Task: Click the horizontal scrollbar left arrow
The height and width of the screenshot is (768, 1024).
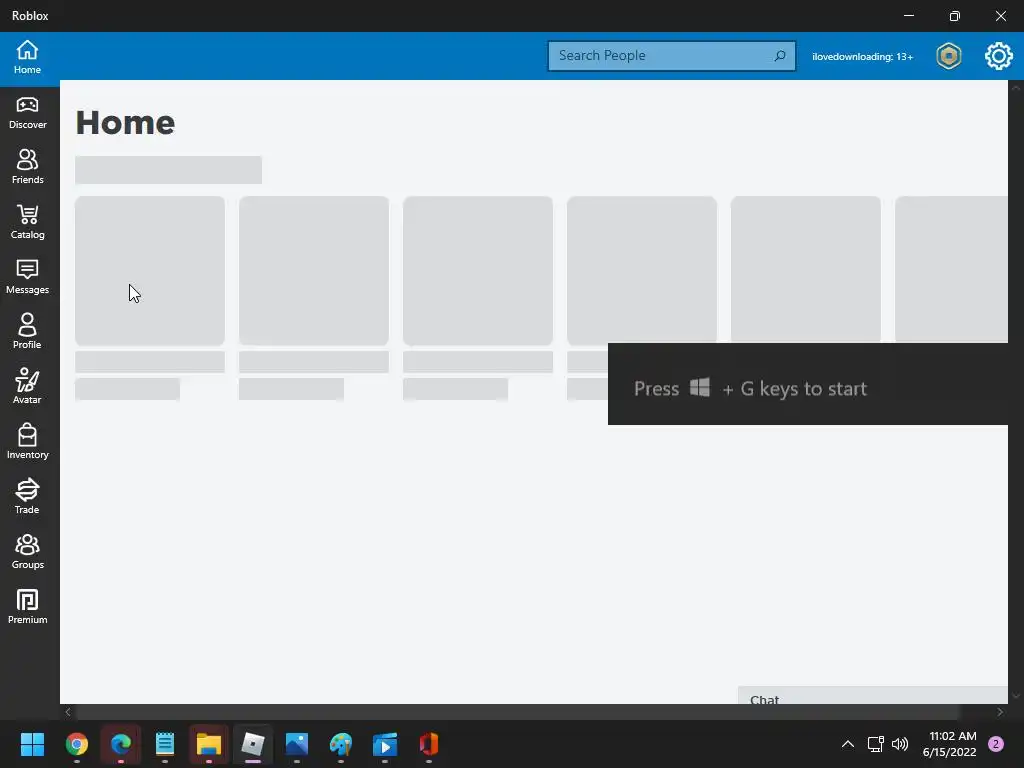Action: click(x=68, y=712)
